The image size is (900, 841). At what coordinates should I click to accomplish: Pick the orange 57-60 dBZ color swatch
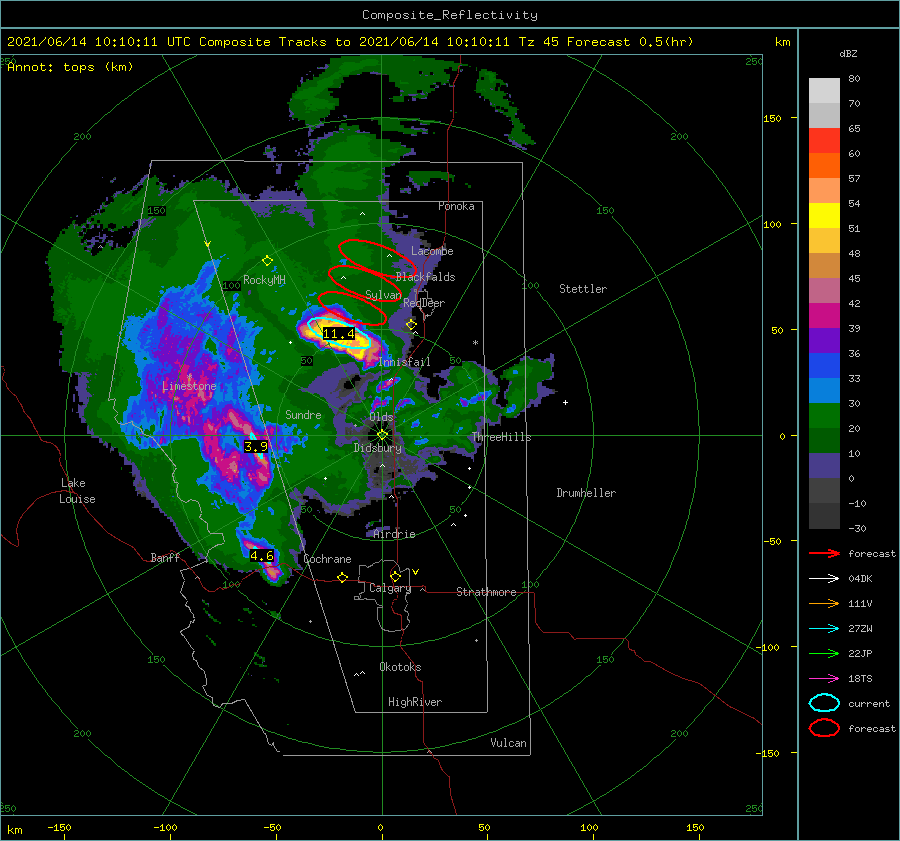pyautogui.click(x=824, y=166)
